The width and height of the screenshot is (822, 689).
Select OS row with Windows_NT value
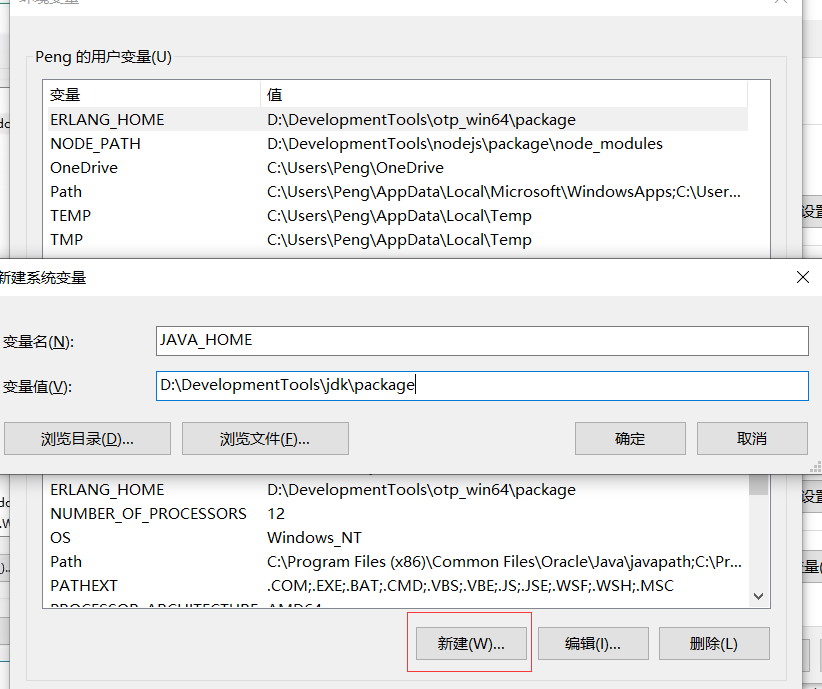click(398, 538)
